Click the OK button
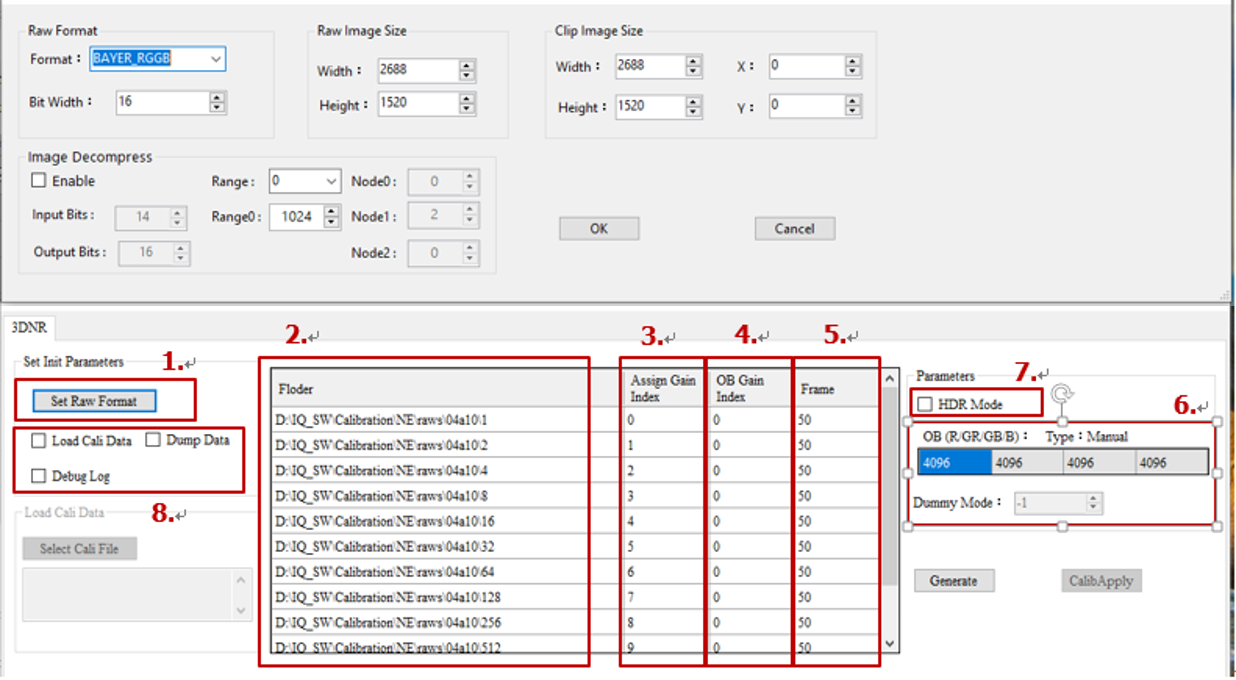Image resolution: width=1236 pixels, height=680 pixels. tap(598, 228)
